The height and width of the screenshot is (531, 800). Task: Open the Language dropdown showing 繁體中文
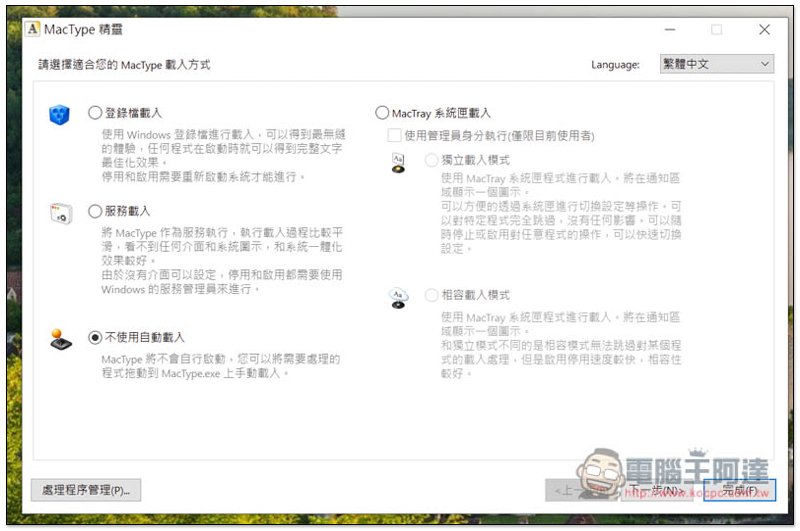pyautogui.click(x=716, y=64)
